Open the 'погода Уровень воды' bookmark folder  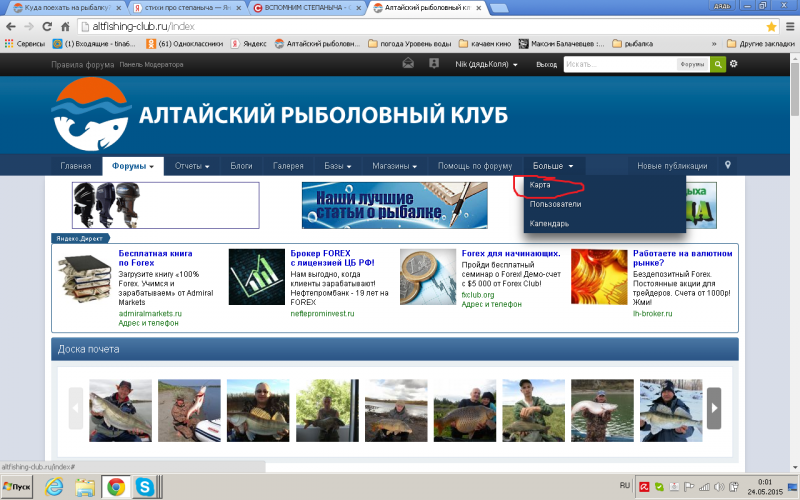[x=410, y=44]
